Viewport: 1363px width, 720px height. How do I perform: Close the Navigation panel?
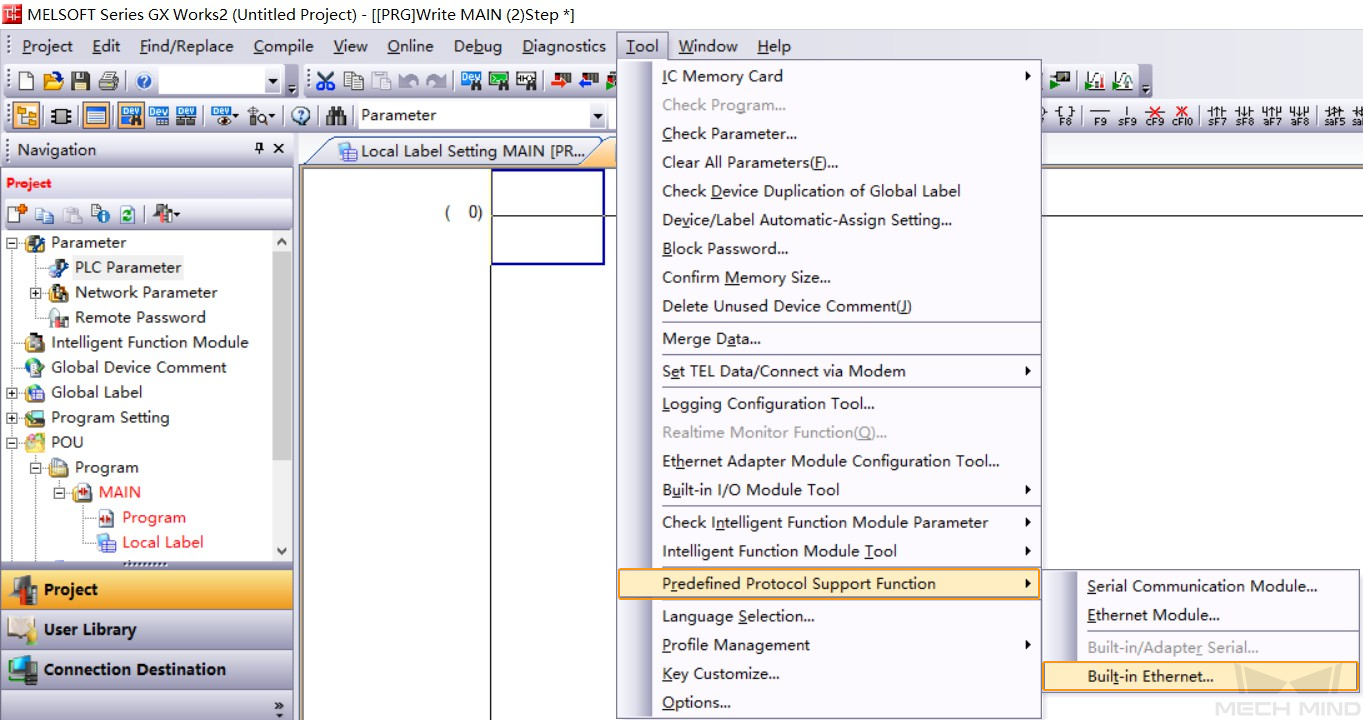(279, 149)
